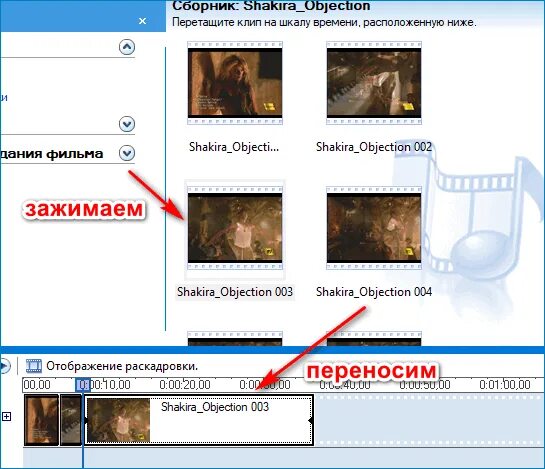Collapse the top task section chevron
545x469 pixels.
coord(127,47)
